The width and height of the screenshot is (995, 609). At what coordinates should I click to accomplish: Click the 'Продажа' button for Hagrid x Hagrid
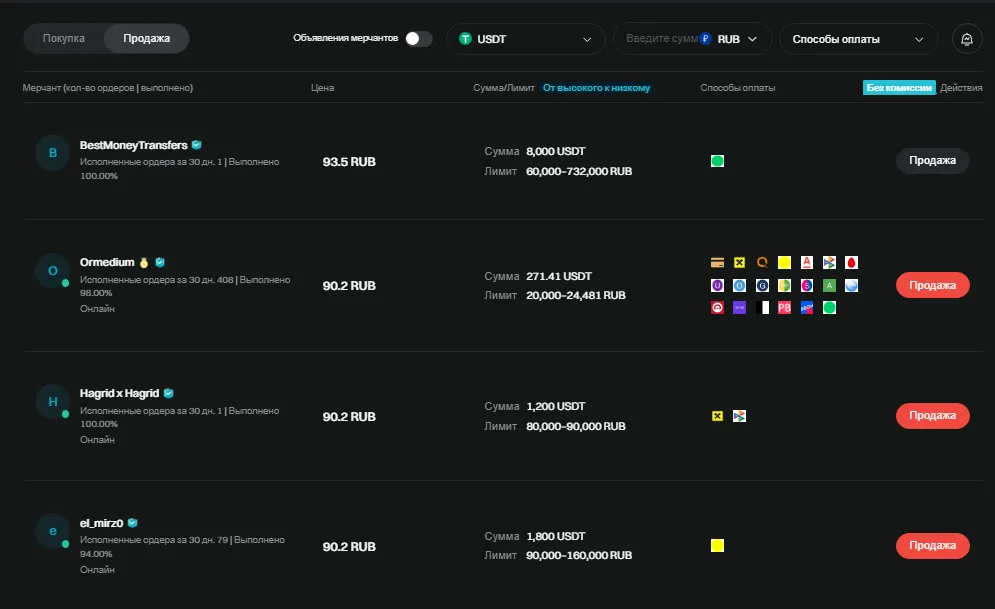pyautogui.click(x=932, y=415)
